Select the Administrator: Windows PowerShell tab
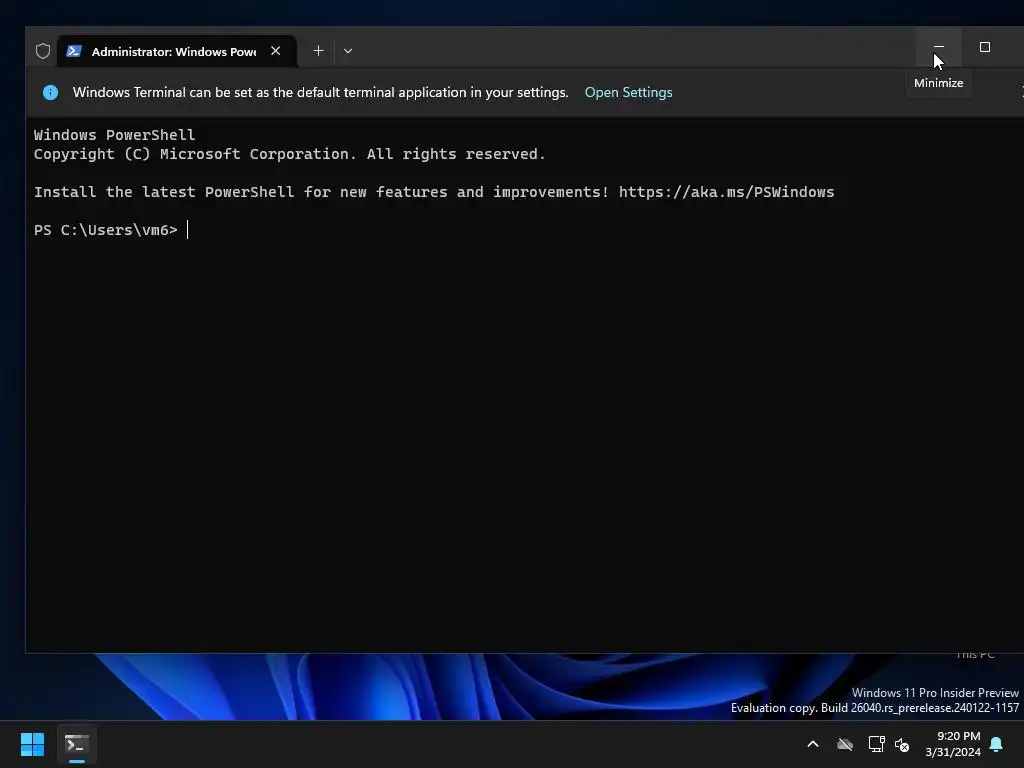 (x=177, y=51)
